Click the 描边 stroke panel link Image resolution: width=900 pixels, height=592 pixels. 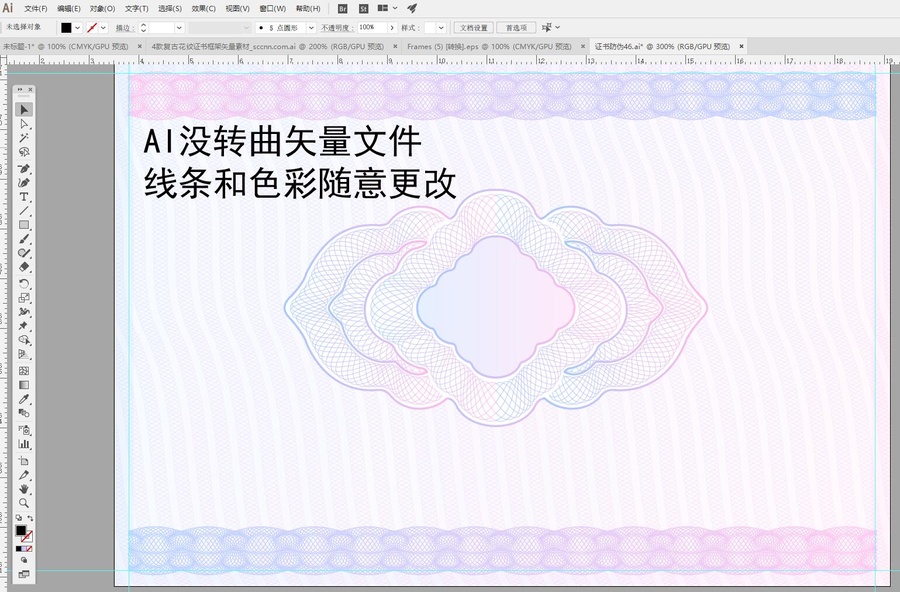124,28
